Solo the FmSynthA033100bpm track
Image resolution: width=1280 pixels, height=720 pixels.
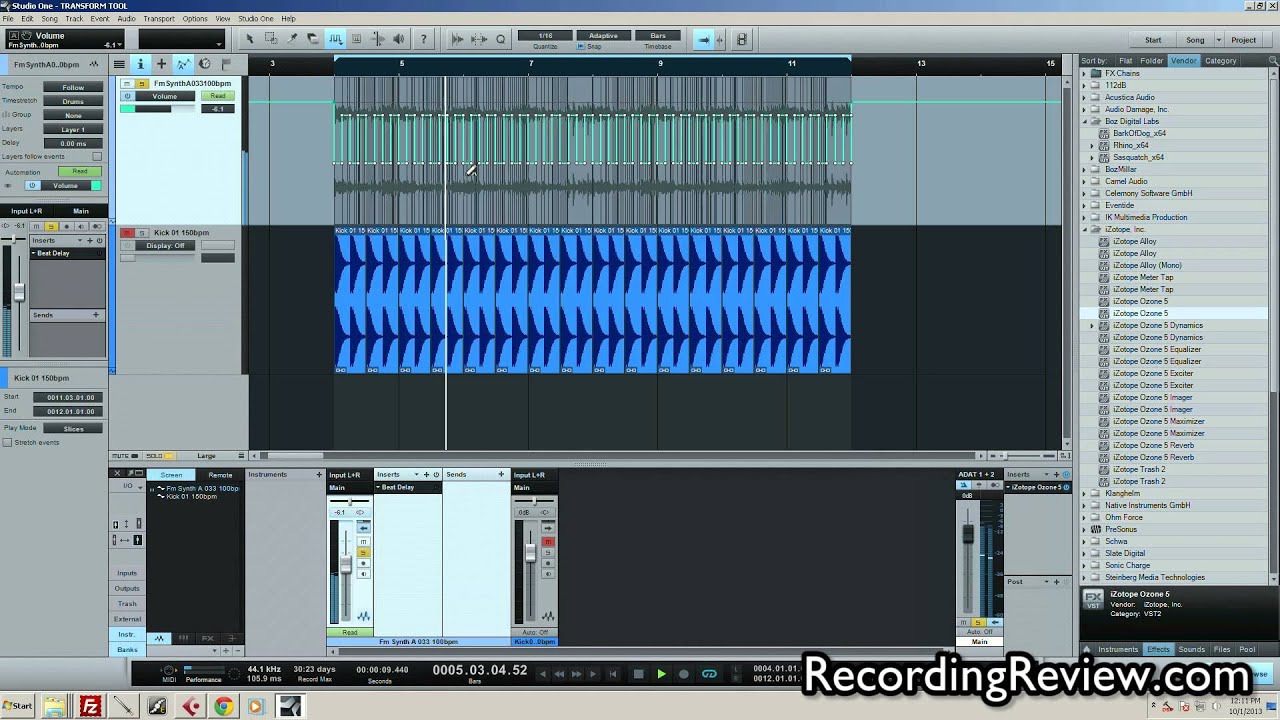(141, 84)
